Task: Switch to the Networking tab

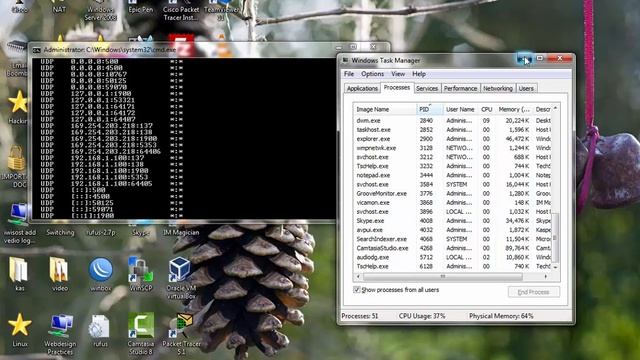Action: coord(498,89)
